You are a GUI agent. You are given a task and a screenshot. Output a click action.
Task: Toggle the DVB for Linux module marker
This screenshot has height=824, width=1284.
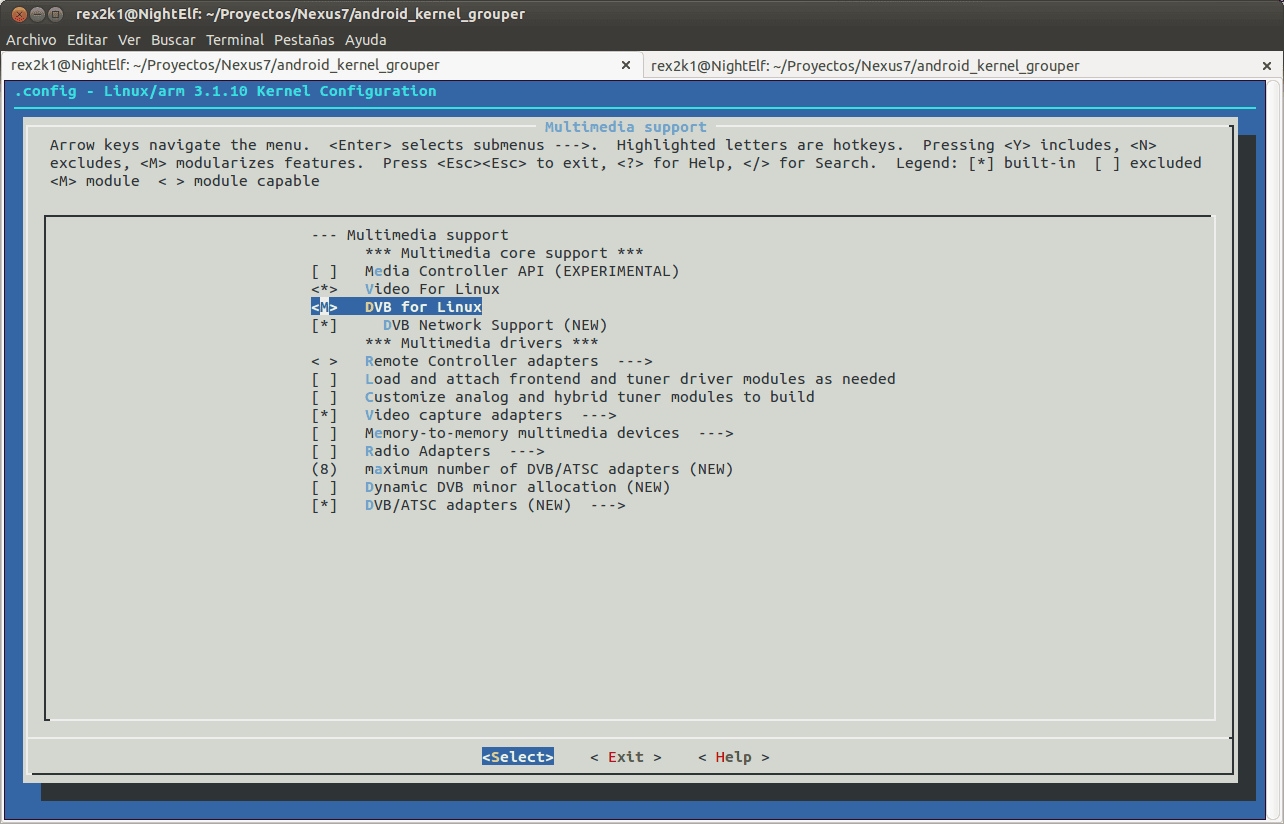(x=324, y=307)
